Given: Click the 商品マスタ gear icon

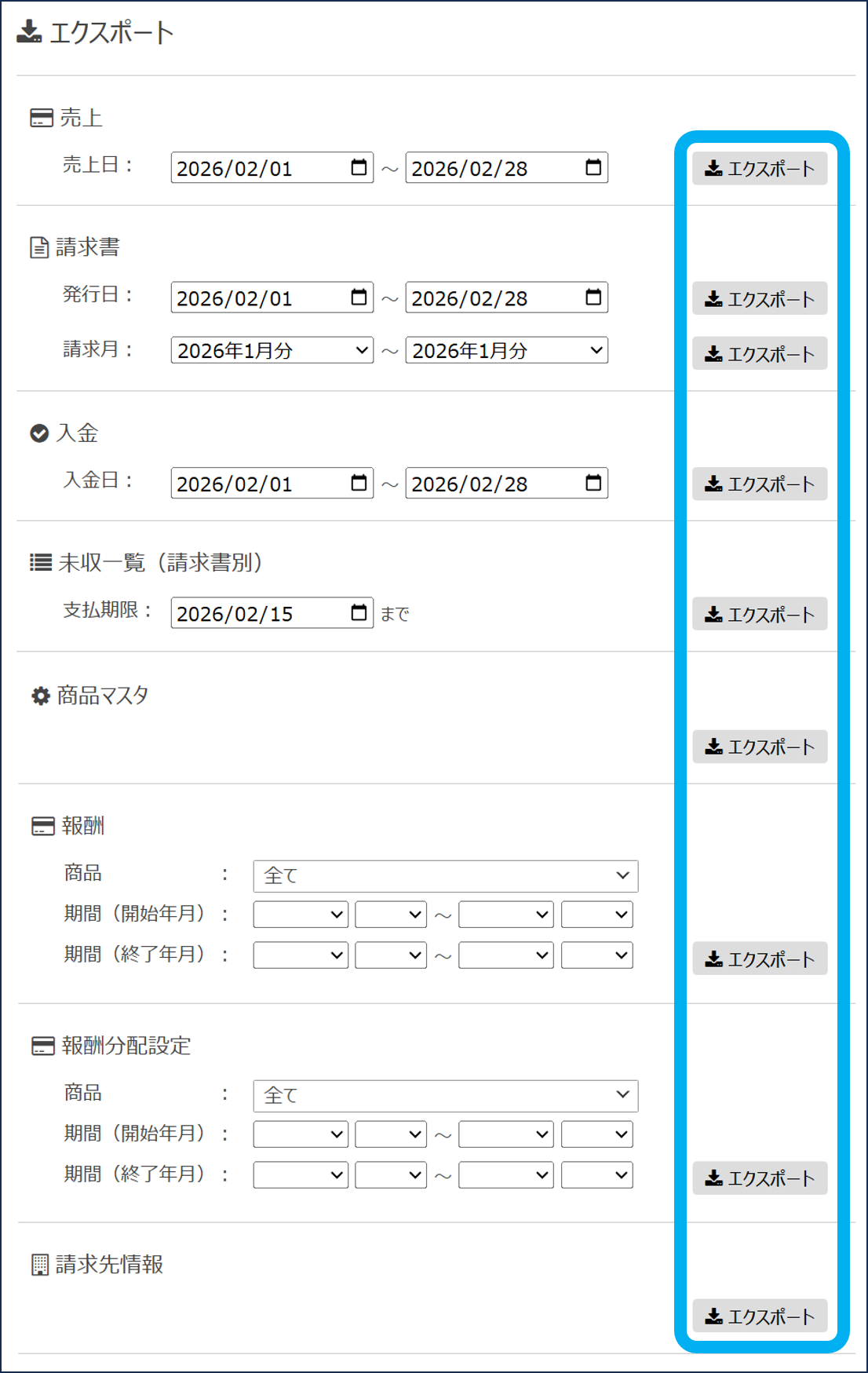Looking at the screenshot, I should (40, 696).
